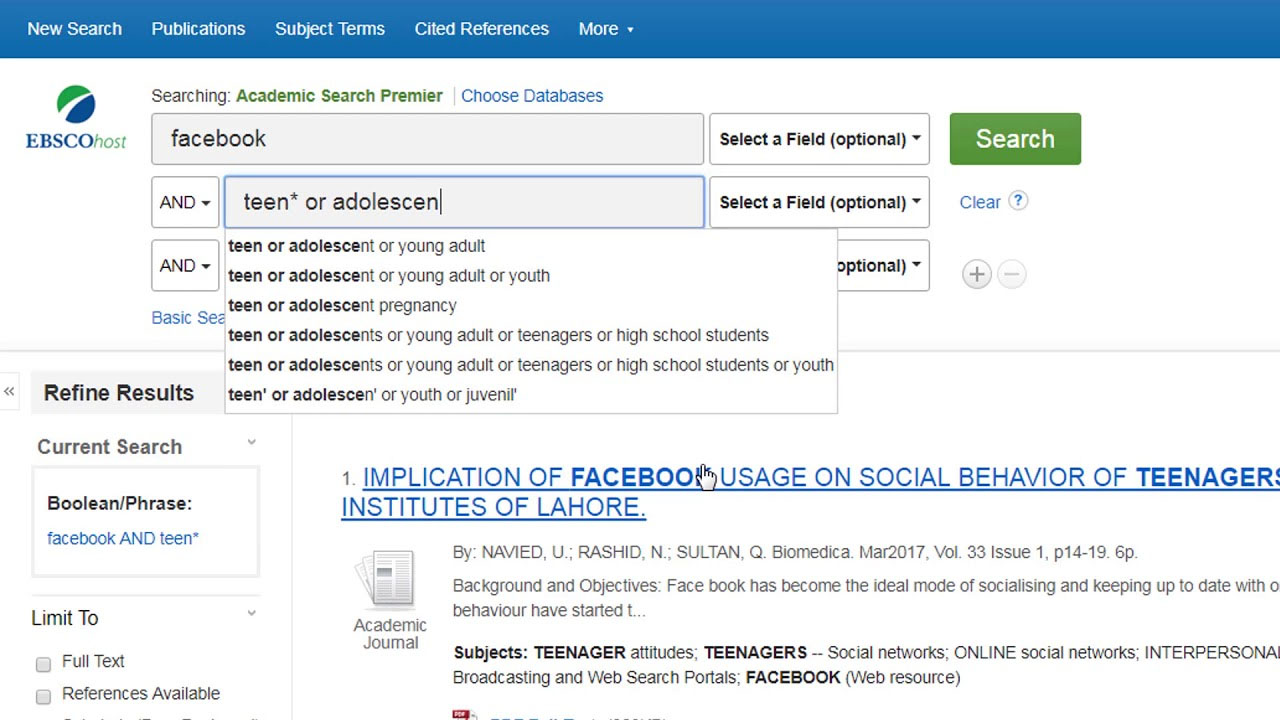Image resolution: width=1280 pixels, height=720 pixels.
Task: Open the first Select a Field dropdown
Action: [819, 139]
